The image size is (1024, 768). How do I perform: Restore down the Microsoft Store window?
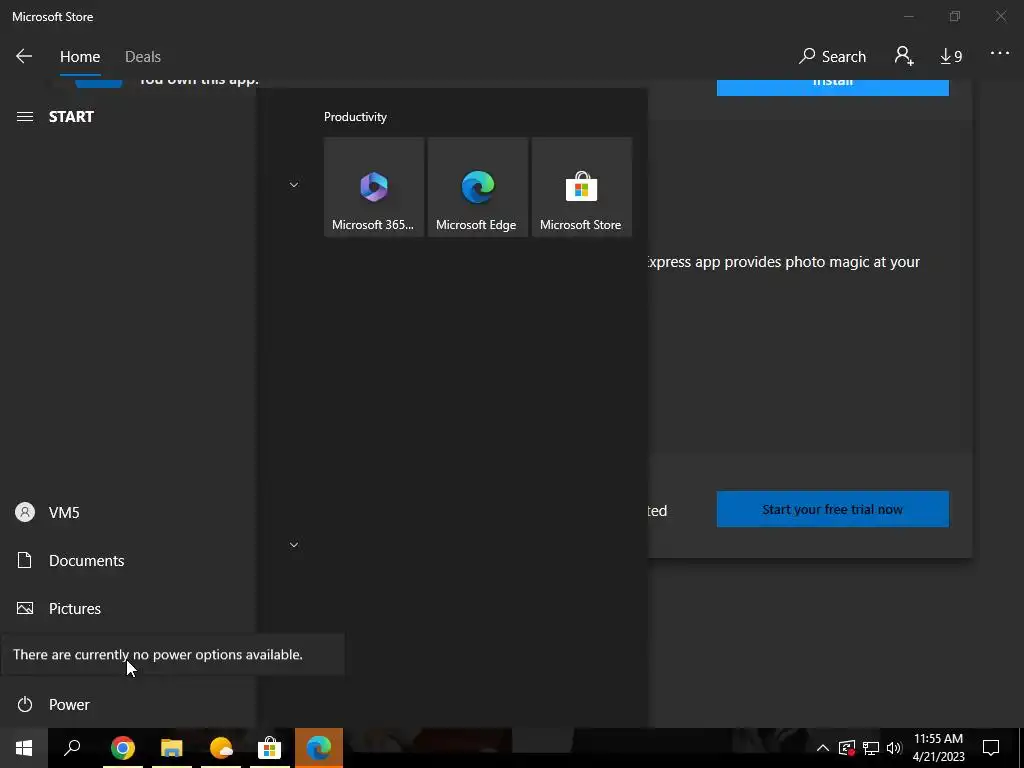[955, 16]
